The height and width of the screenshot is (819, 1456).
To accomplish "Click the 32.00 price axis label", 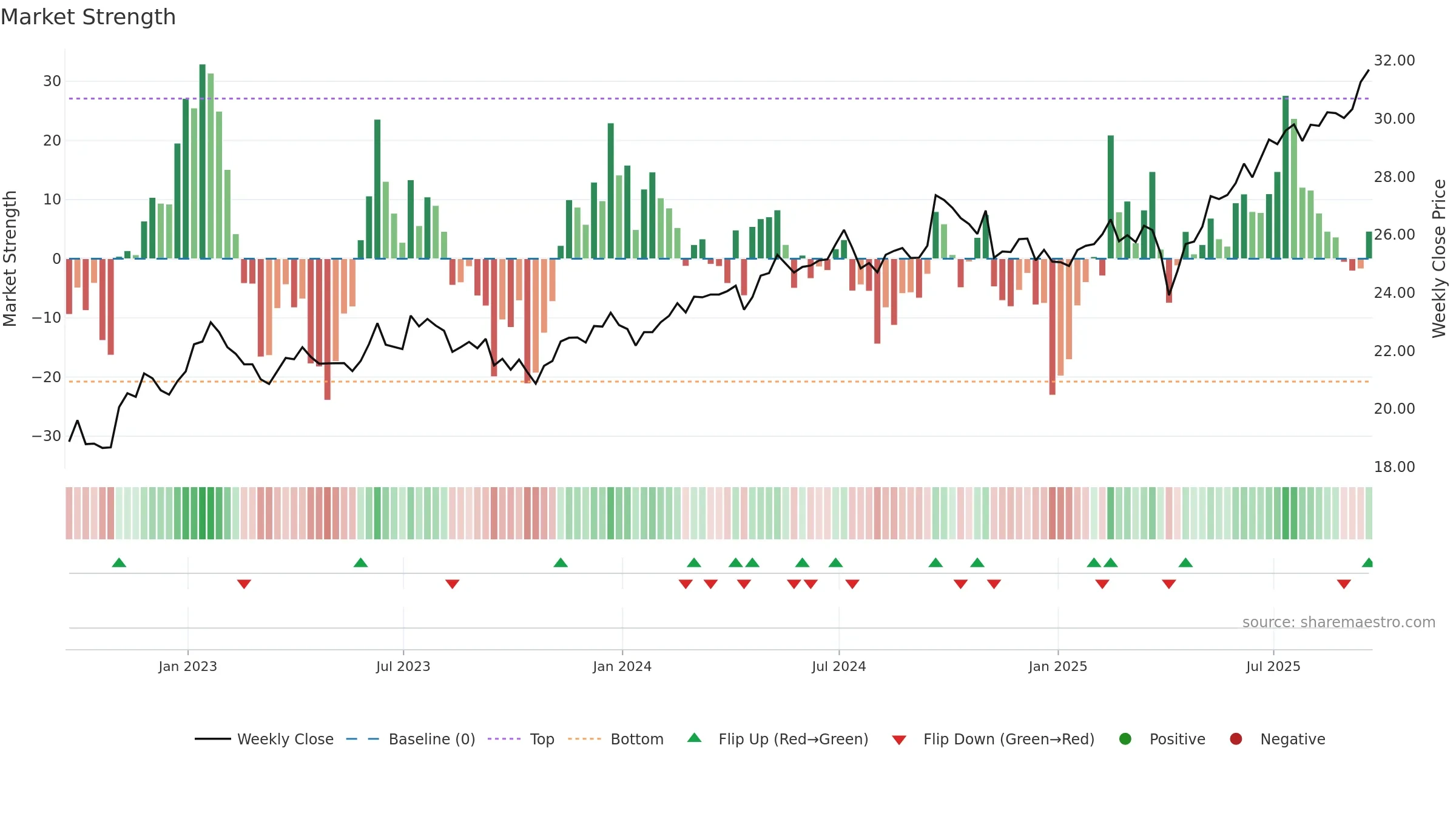I will [1394, 60].
